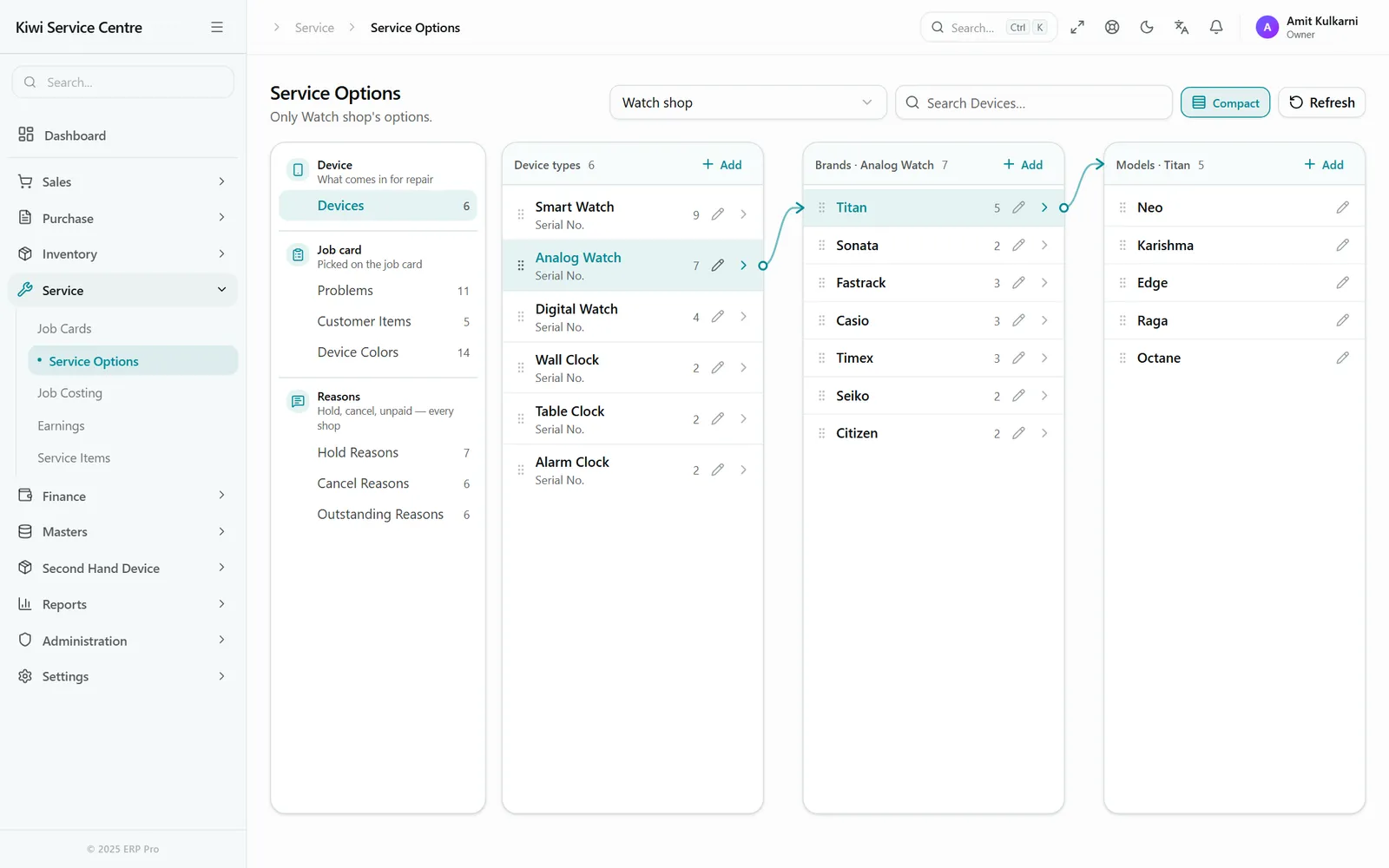Edit the Neo model pencil icon
1389x868 pixels.
tap(1343, 207)
